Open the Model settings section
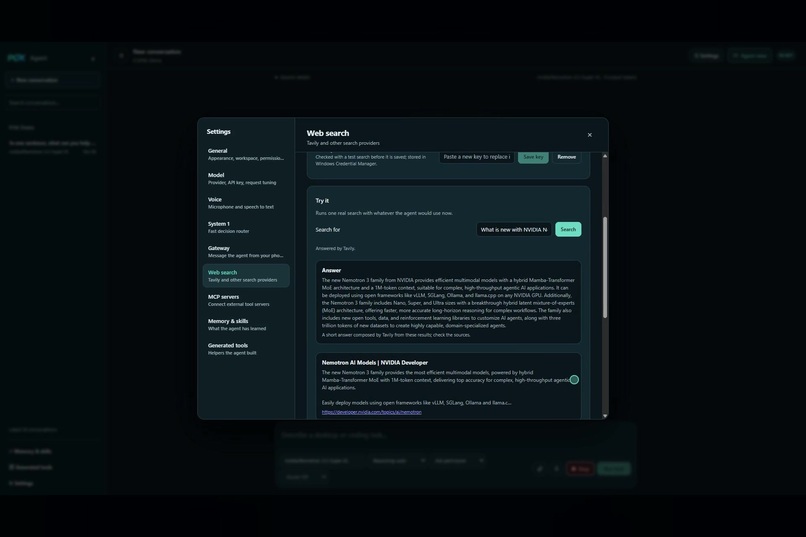This screenshot has width=806, height=537. [x=246, y=178]
